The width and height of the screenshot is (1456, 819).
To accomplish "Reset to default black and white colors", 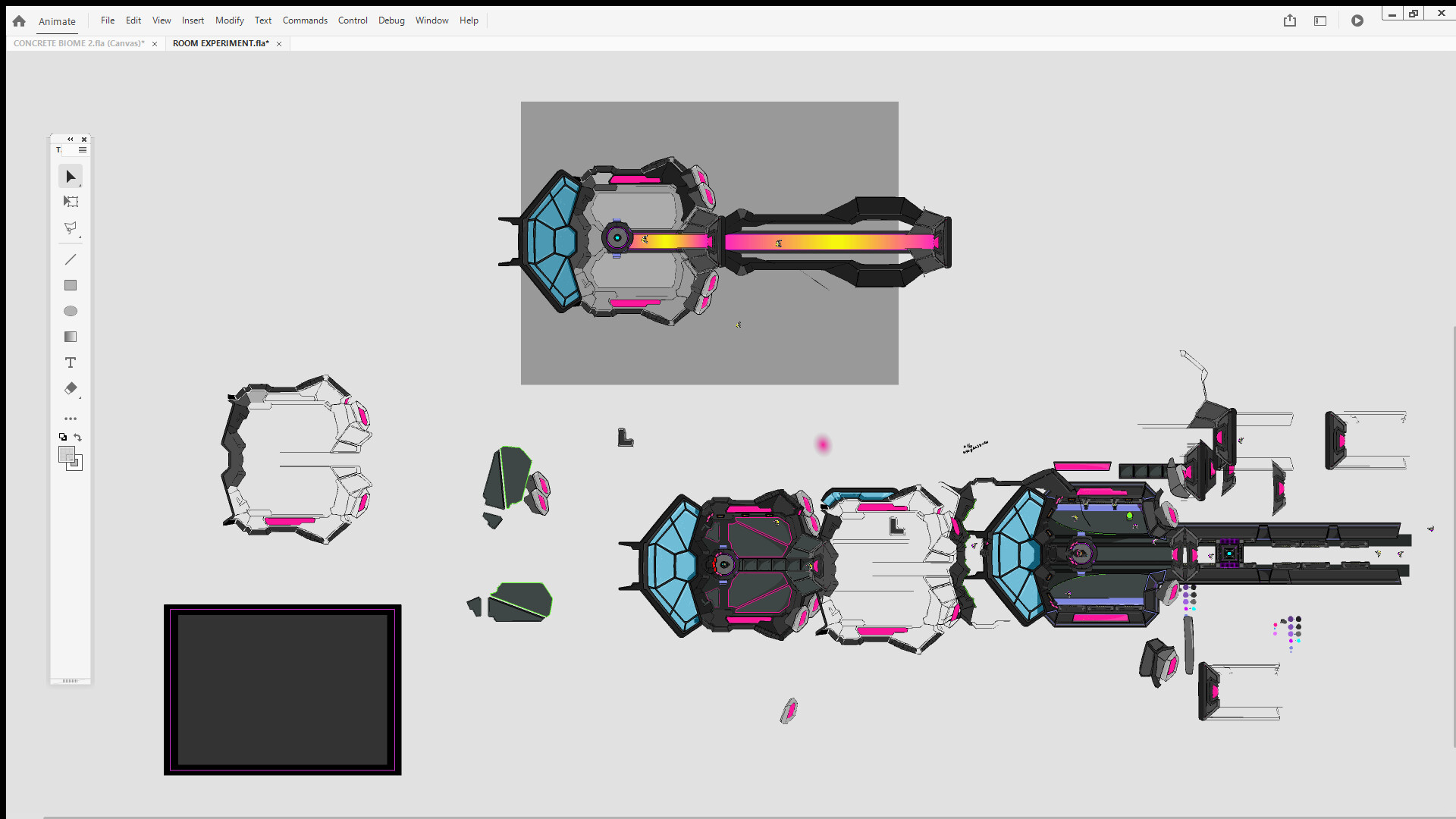I will 63,438.
